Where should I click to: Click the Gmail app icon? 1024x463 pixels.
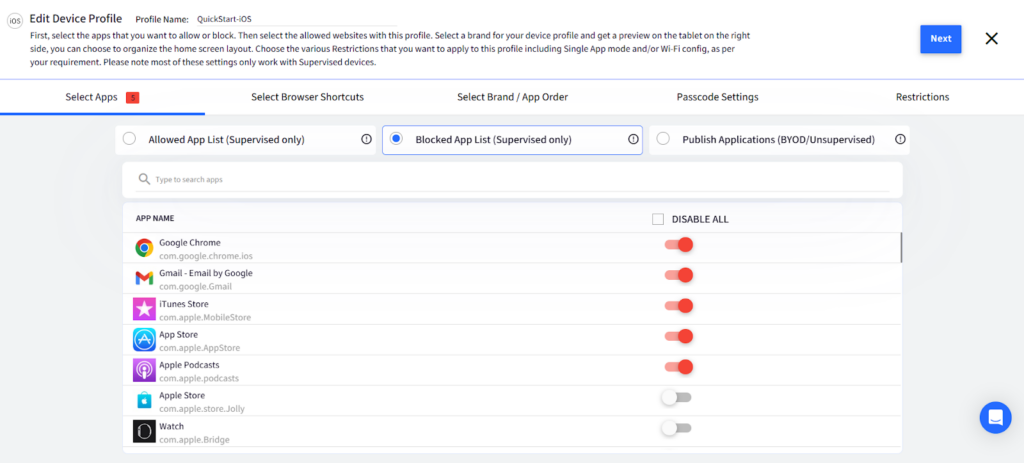click(144, 278)
